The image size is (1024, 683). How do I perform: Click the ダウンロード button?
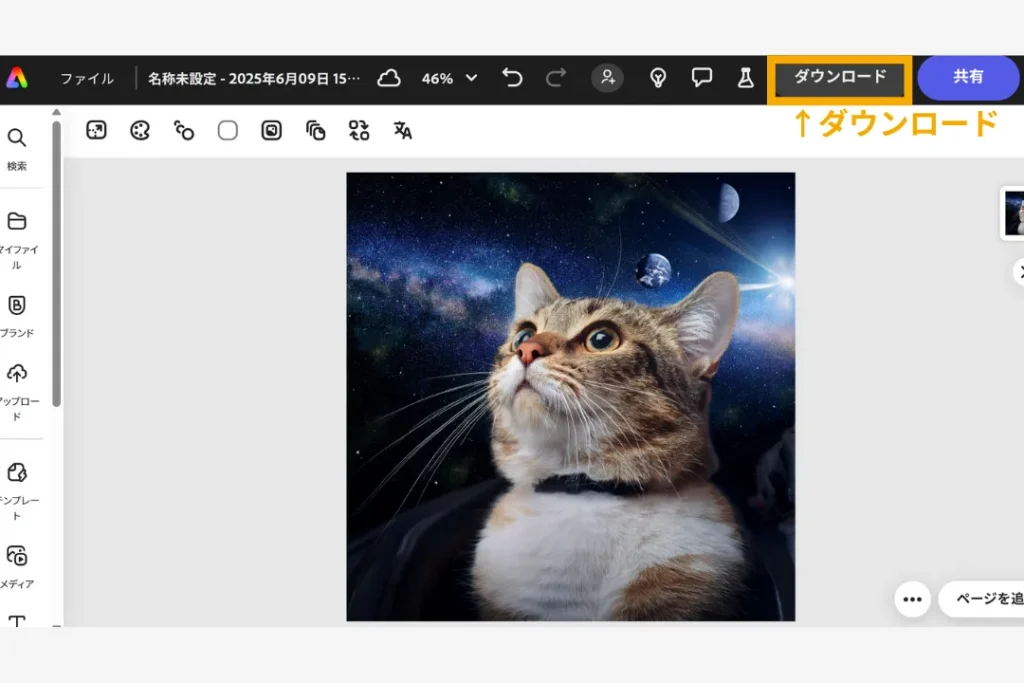tap(840, 78)
